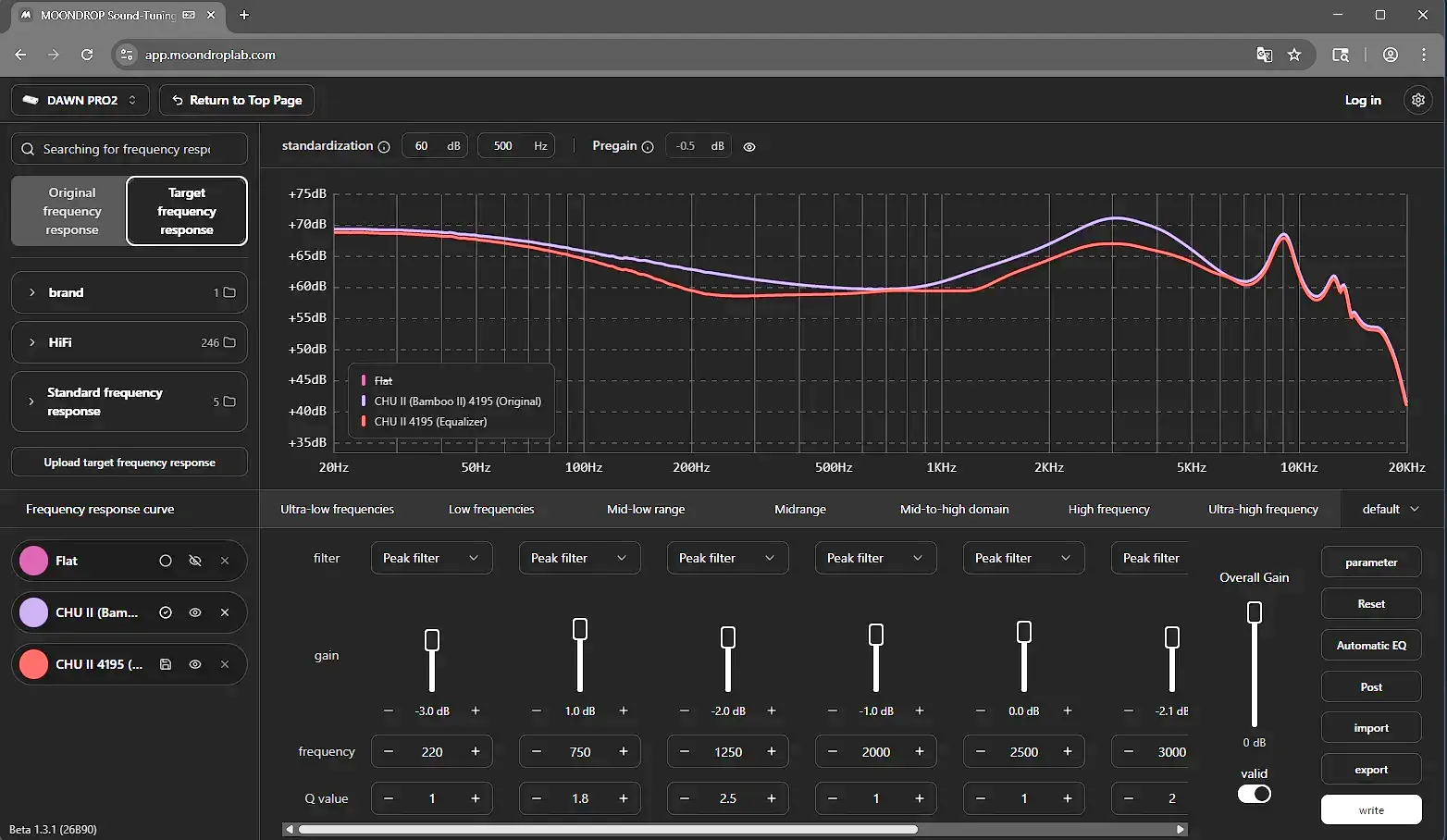Click the Overall Gain slider handle

[x=1255, y=611]
